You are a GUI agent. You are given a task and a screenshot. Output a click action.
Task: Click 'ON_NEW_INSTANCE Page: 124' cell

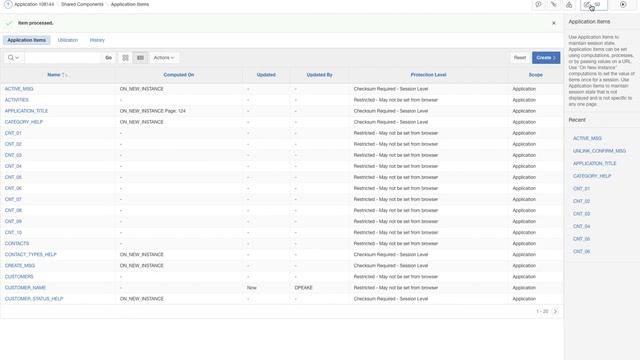(153, 111)
